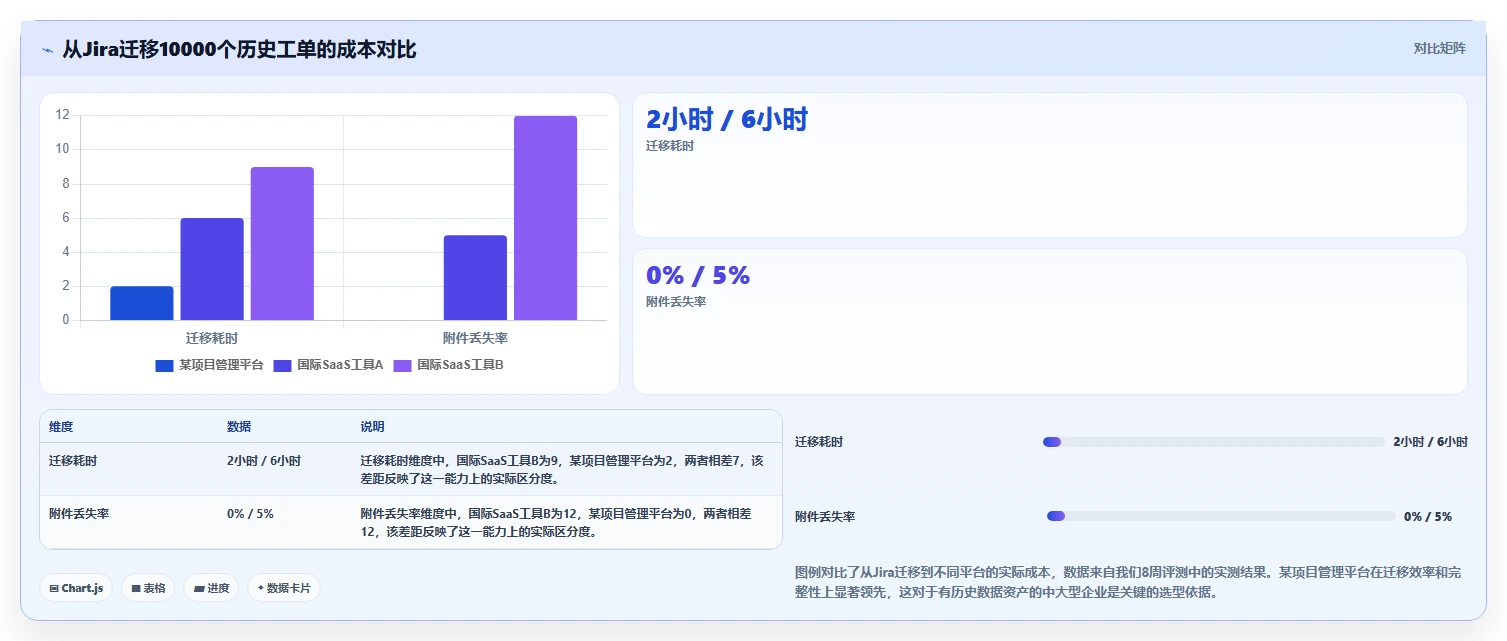The width and height of the screenshot is (1507, 641).
Task: Click the 说明 table column header
Action: click(x=373, y=427)
